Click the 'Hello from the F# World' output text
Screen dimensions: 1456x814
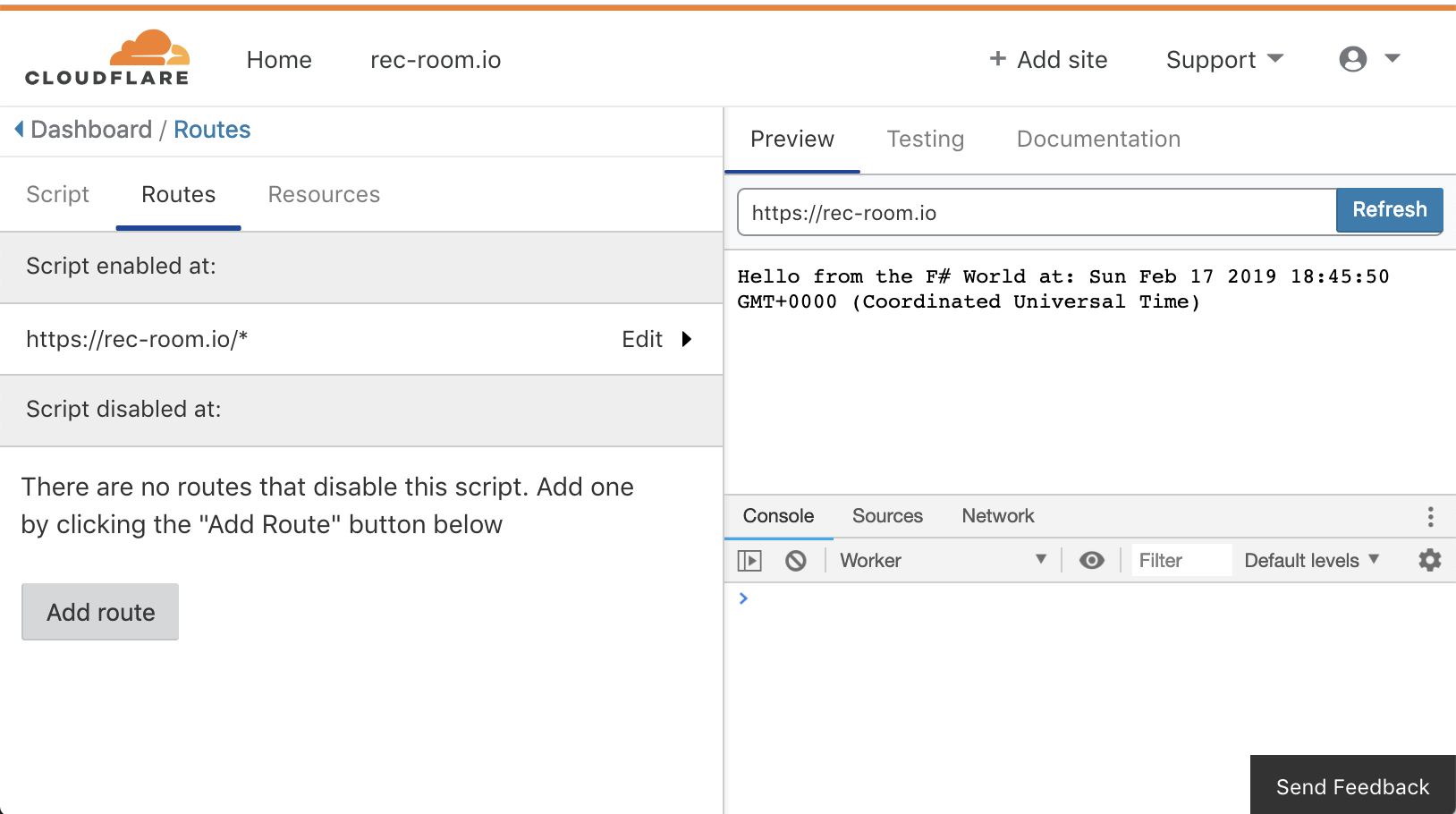tap(1063, 289)
